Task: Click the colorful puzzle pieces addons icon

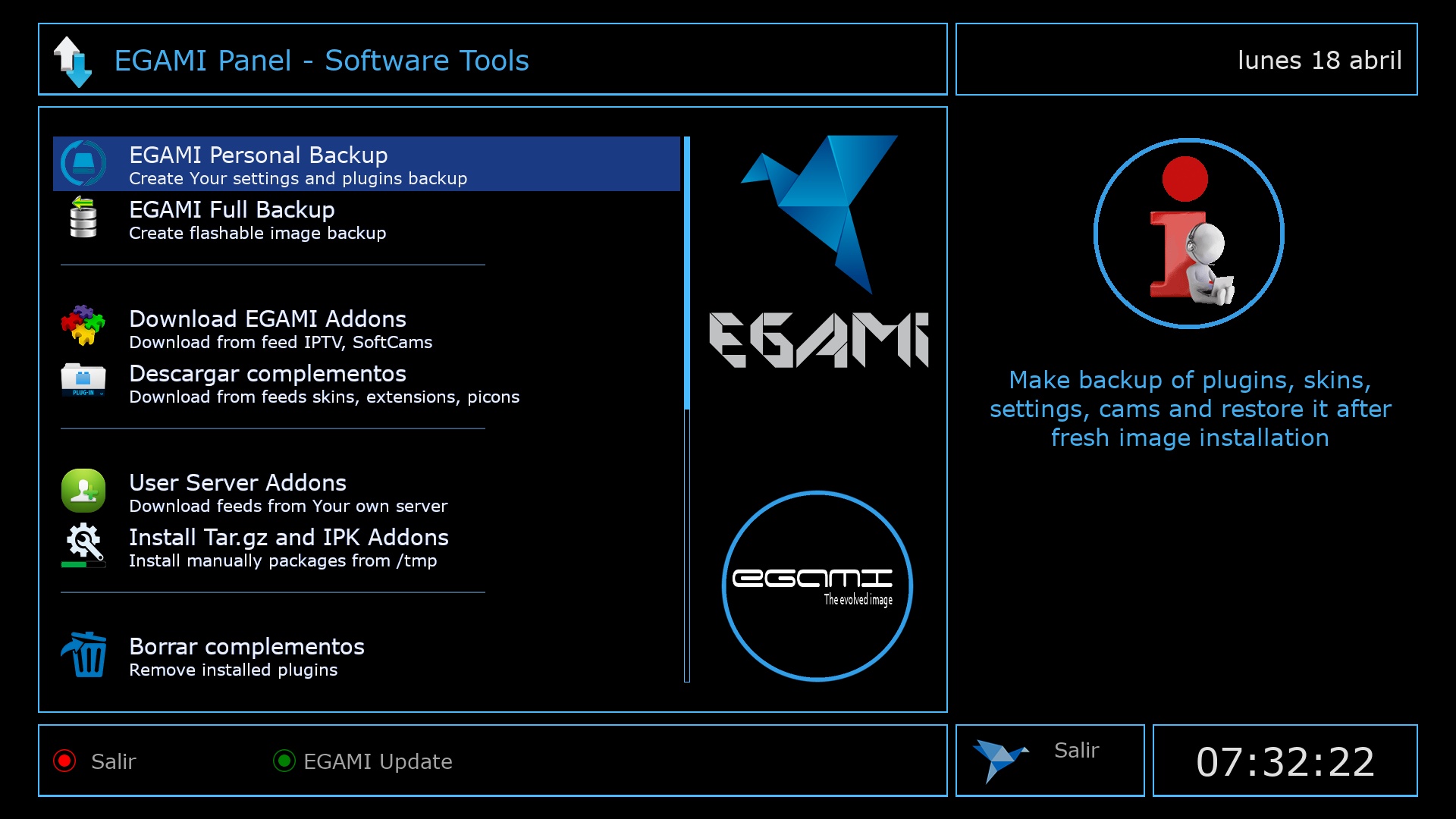Action: tap(83, 326)
